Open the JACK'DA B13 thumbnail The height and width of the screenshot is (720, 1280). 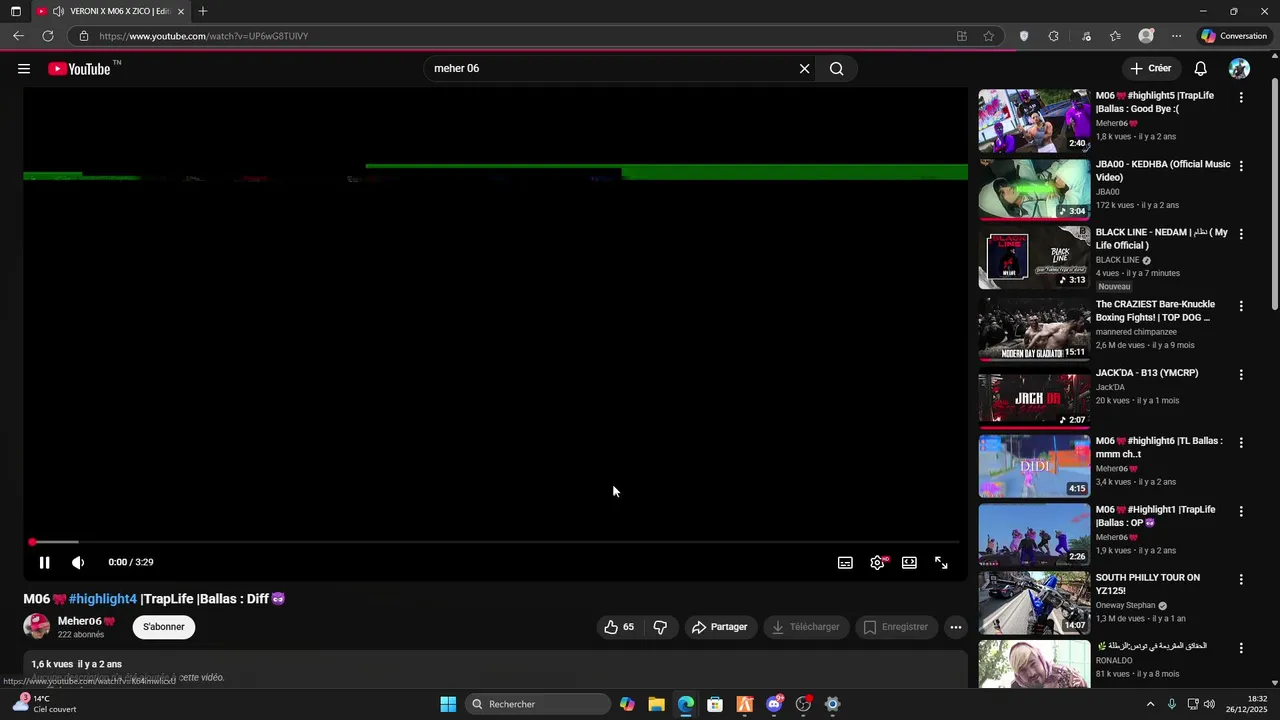tap(1034, 398)
